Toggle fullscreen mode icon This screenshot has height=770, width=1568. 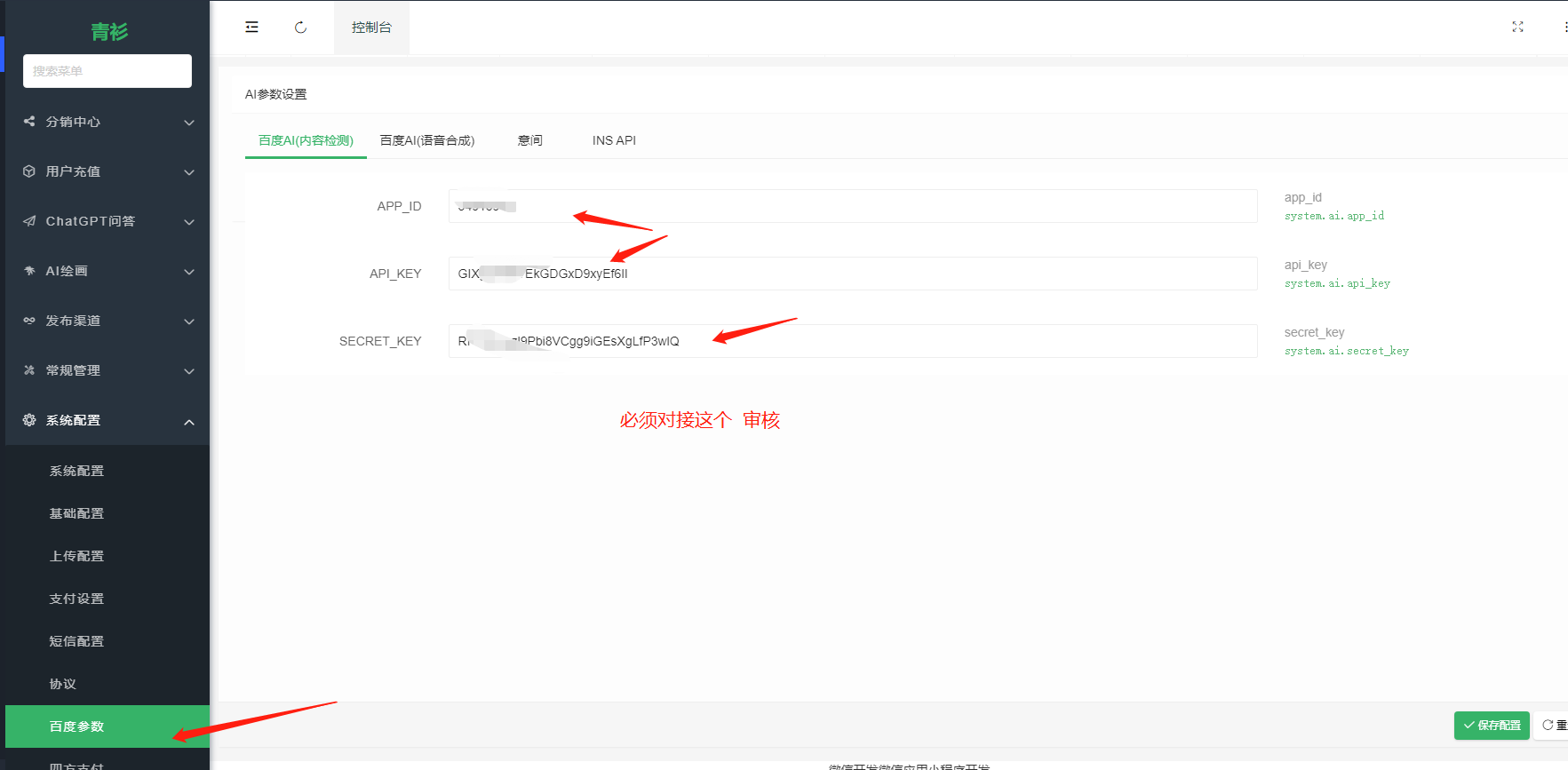point(1517,28)
